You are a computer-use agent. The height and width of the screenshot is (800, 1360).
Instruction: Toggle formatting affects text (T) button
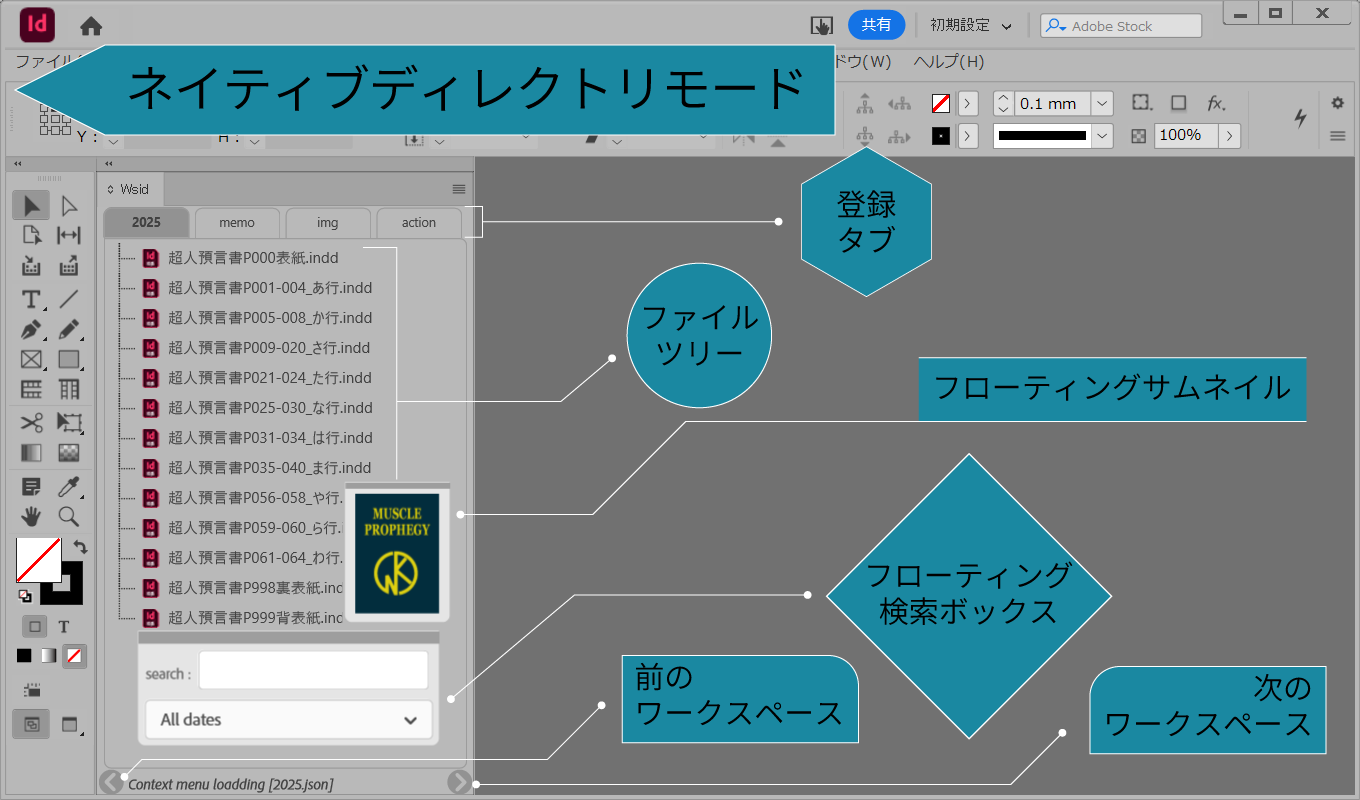coord(64,627)
